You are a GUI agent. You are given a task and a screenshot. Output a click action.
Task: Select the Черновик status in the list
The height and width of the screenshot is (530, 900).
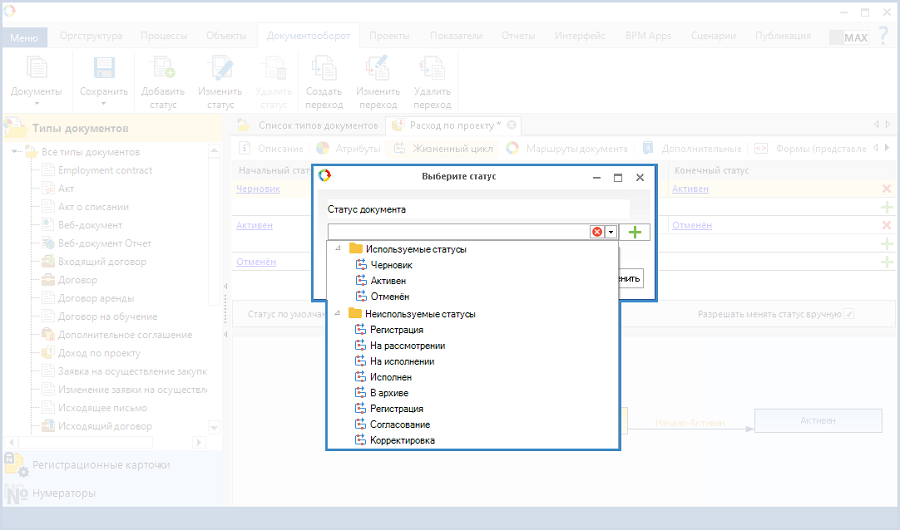[x=390, y=265]
